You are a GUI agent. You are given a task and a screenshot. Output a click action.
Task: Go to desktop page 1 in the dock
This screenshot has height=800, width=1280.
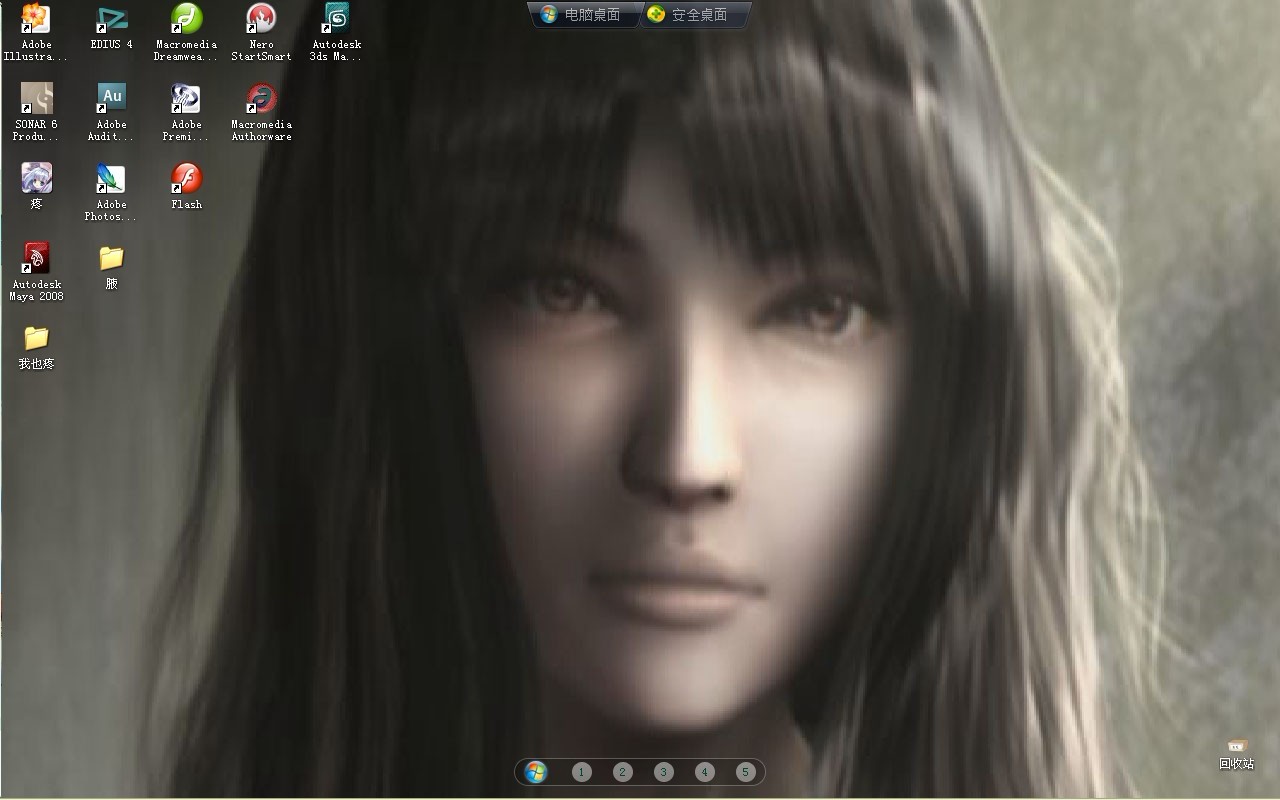[582, 772]
